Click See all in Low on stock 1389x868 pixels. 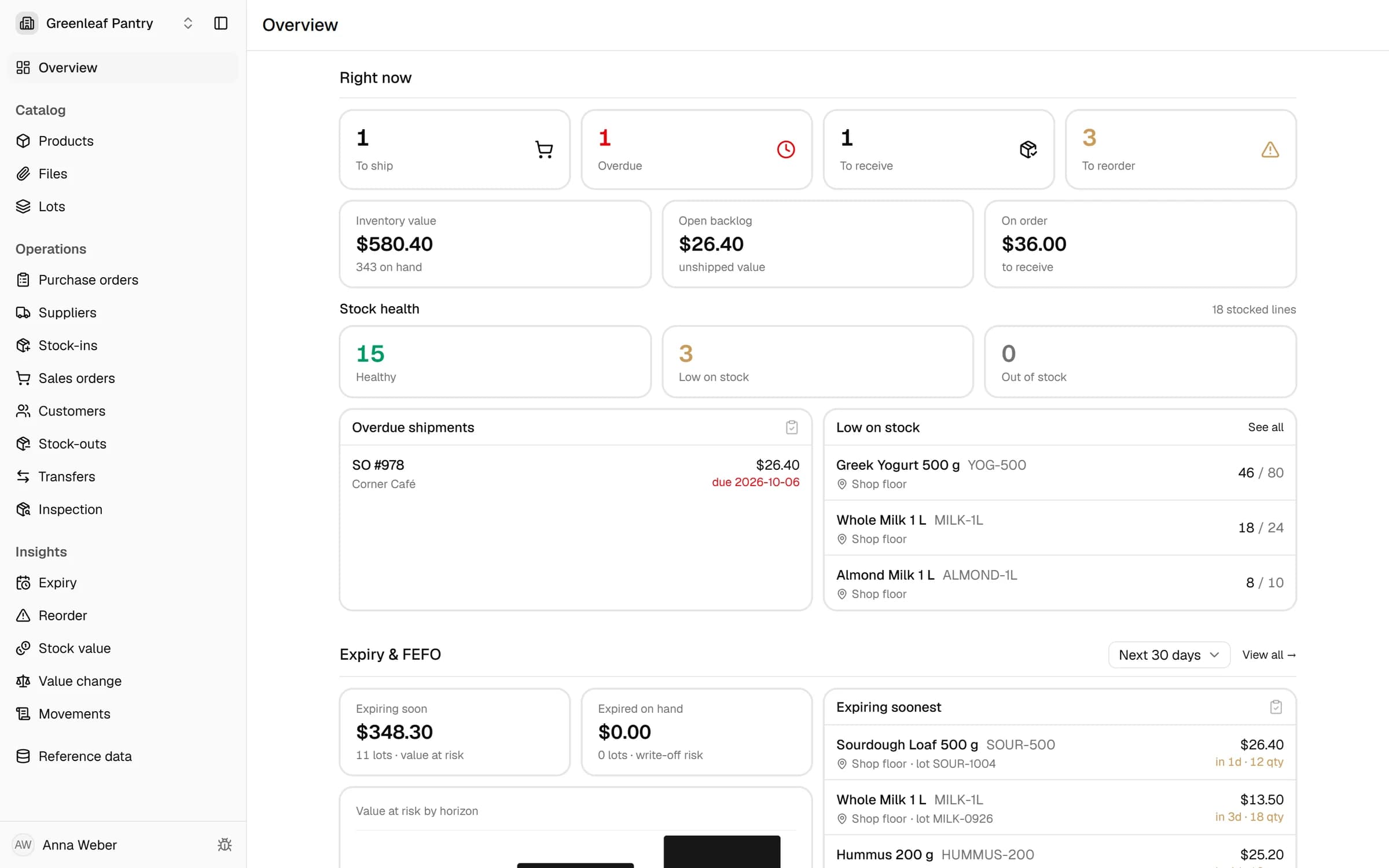coord(1265,427)
